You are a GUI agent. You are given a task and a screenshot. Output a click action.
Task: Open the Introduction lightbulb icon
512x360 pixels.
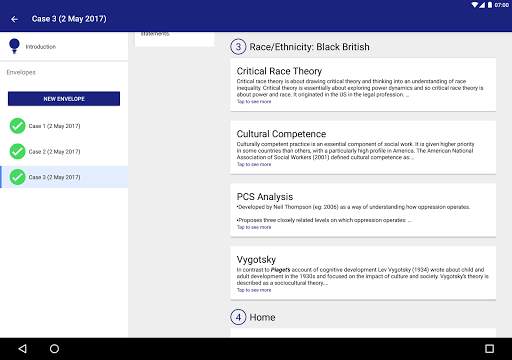(14, 46)
